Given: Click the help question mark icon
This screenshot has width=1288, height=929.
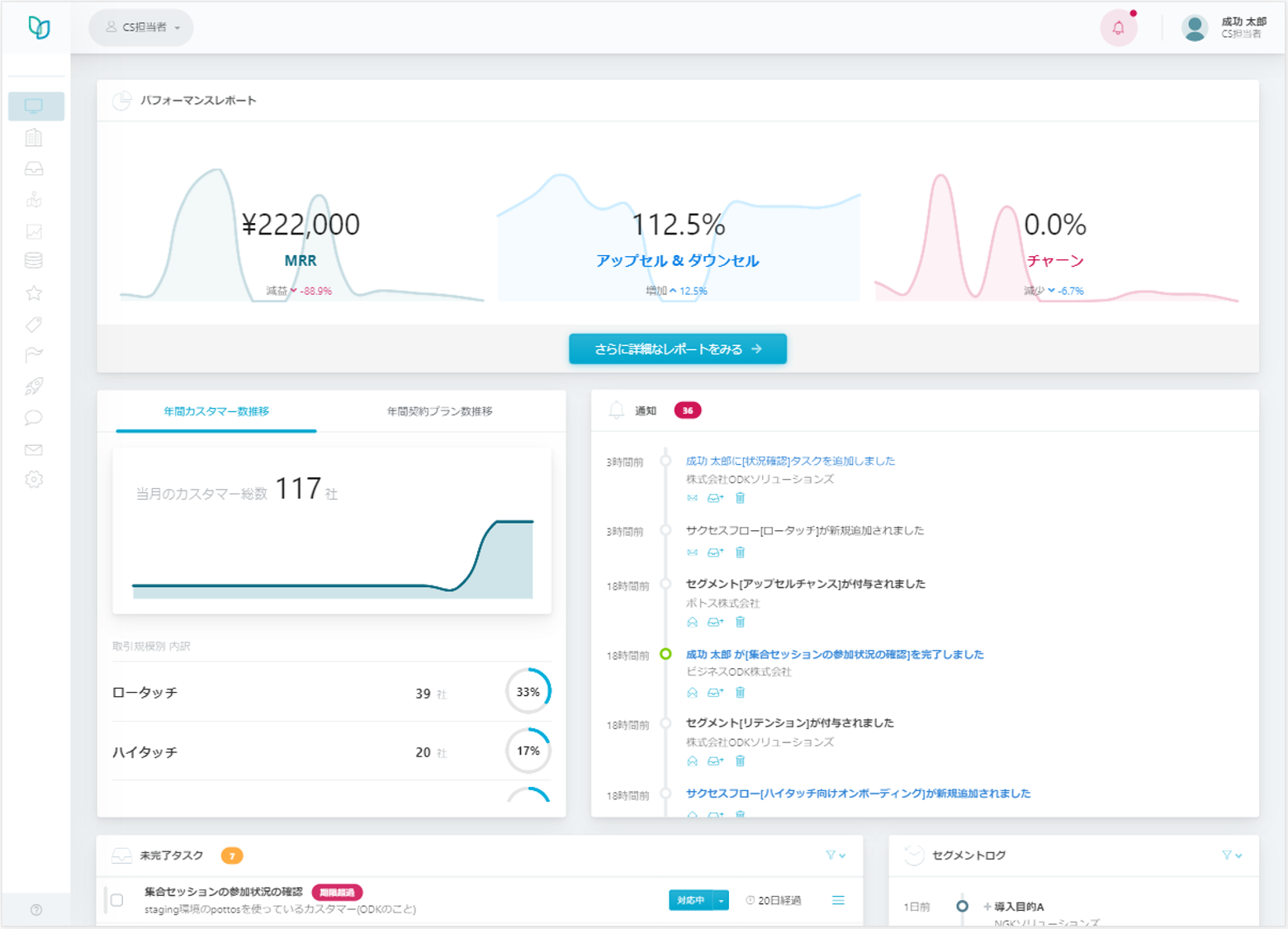Looking at the screenshot, I should tap(36, 910).
